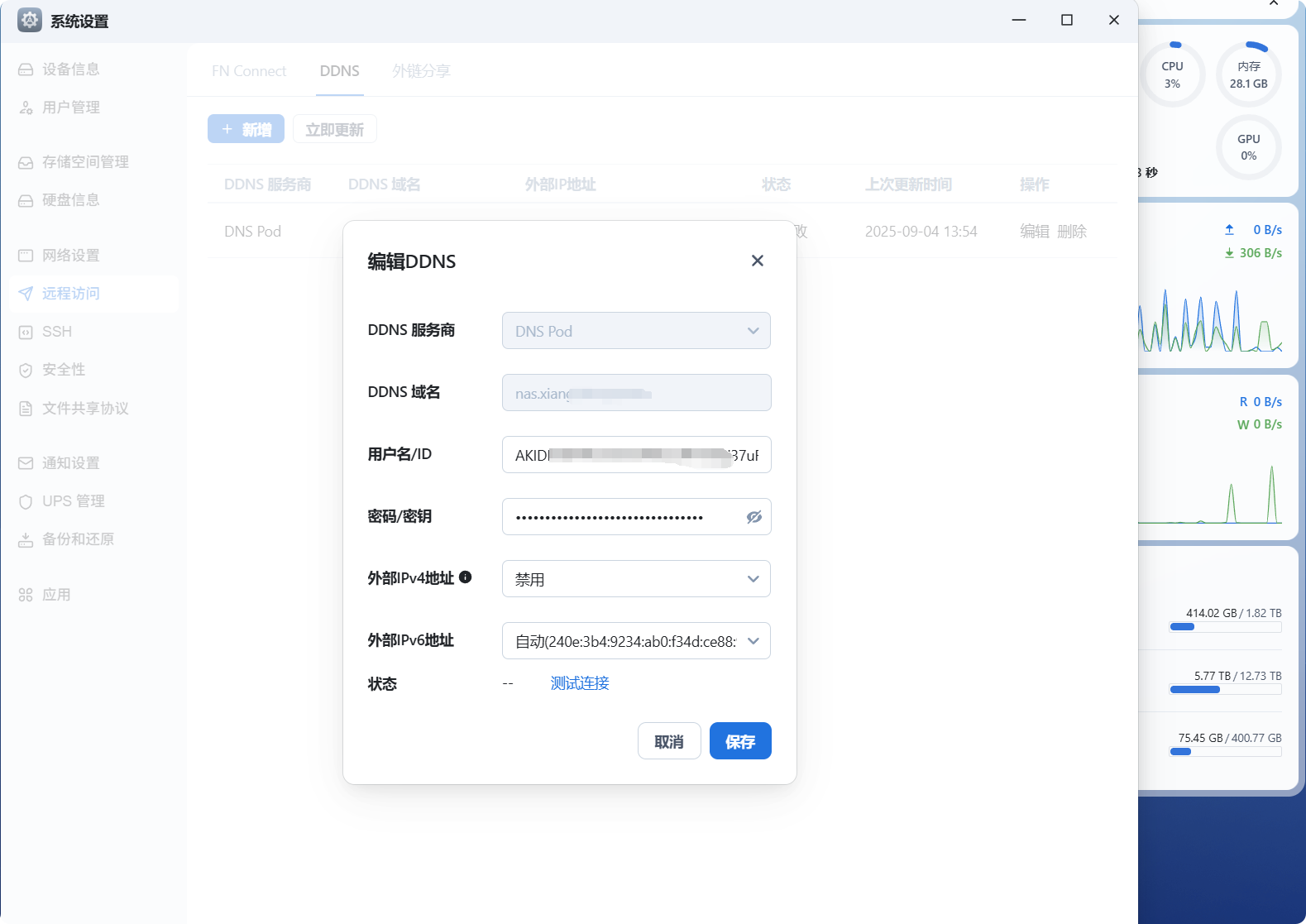The width and height of the screenshot is (1306, 924).
Task: Click the 用户管理 sidebar icon
Action: tap(26, 108)
